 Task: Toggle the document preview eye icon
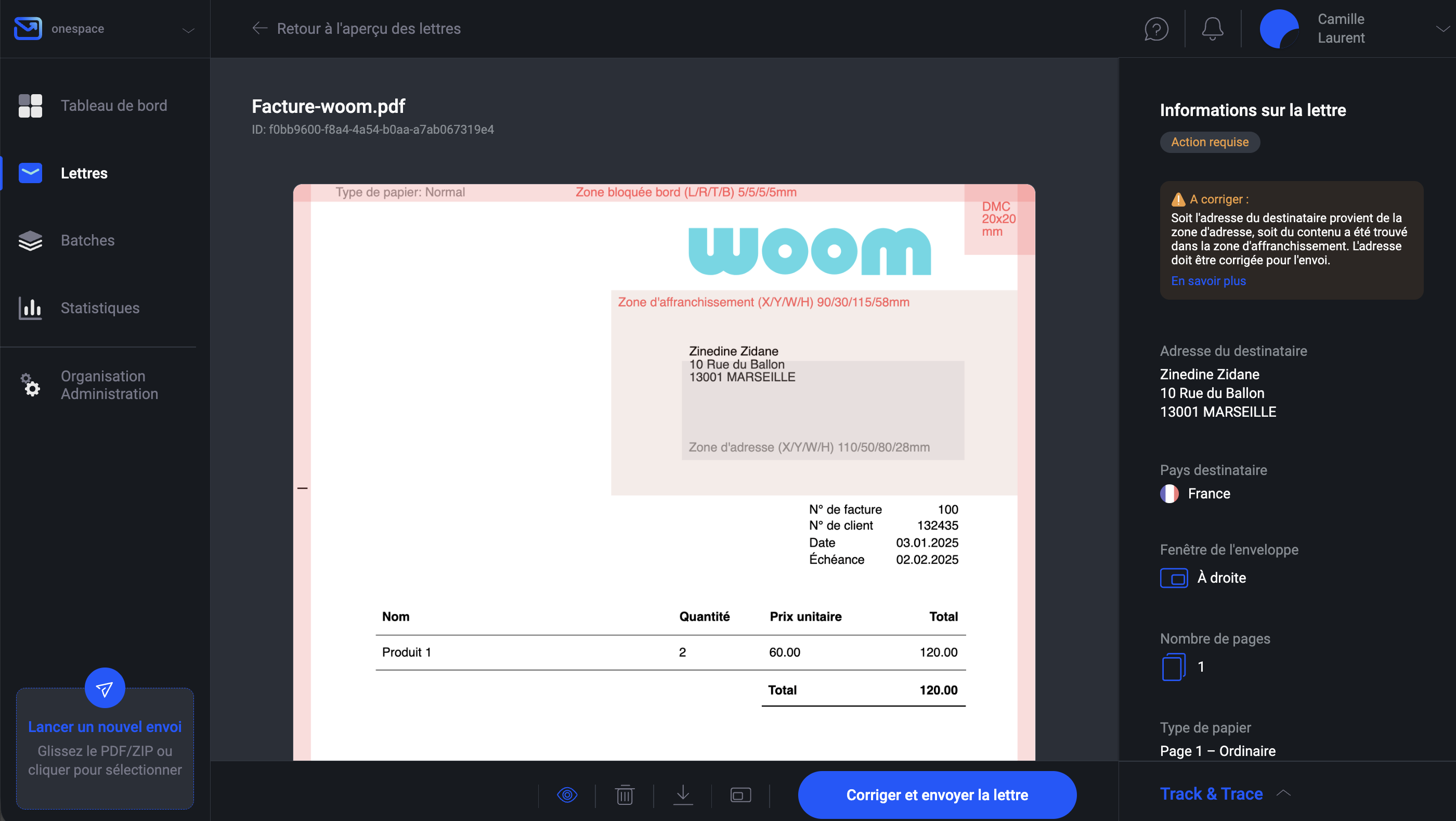pos(567,794)
